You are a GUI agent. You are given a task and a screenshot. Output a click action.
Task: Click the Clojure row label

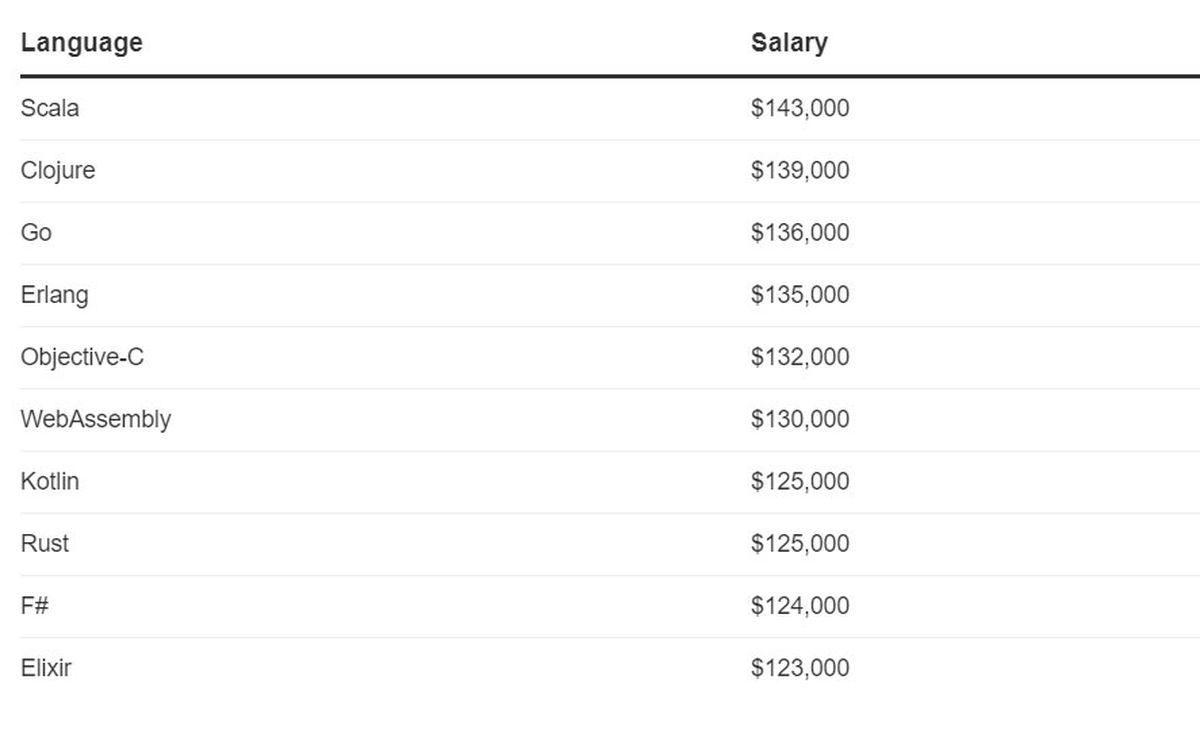point(58,170)
